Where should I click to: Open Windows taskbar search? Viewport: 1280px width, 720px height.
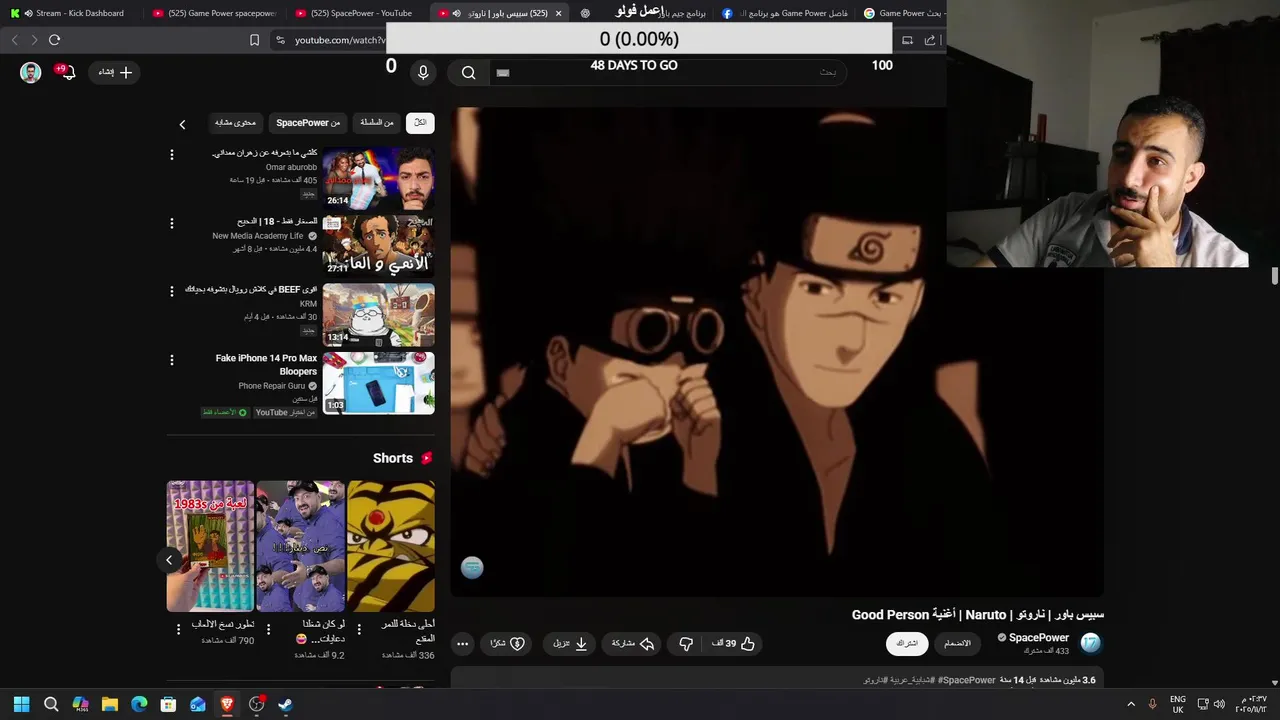coord(51,704)
